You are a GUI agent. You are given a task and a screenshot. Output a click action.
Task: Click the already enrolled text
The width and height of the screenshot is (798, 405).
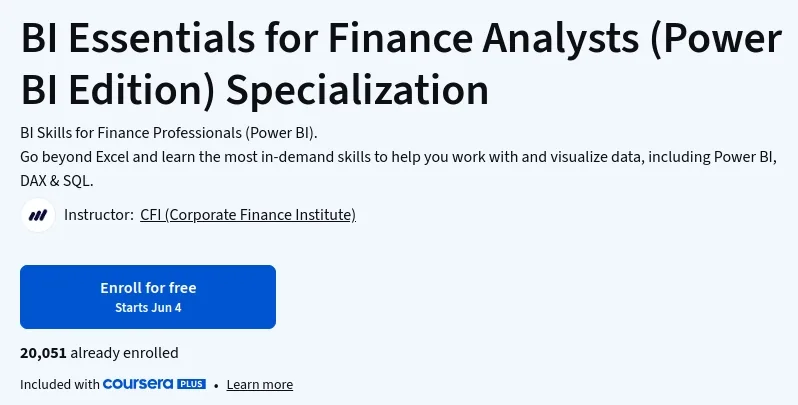[125, 353]
